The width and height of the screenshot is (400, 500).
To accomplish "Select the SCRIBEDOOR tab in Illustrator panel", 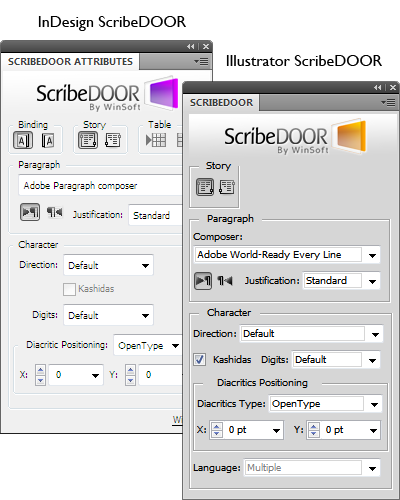I will click(x=221, y=103).
